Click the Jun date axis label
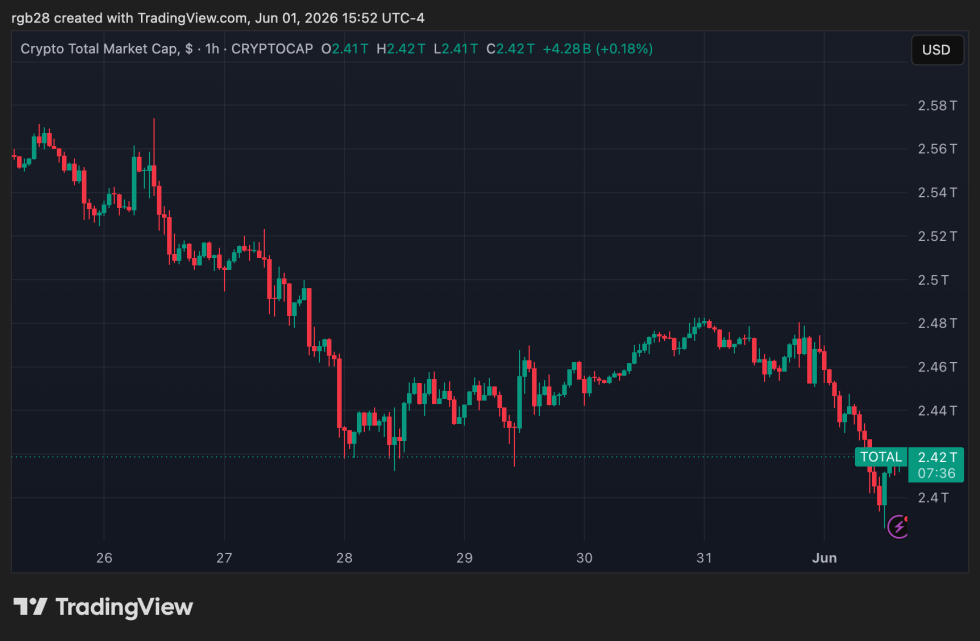This screenshot has height=641, width=980. [824, 558]
